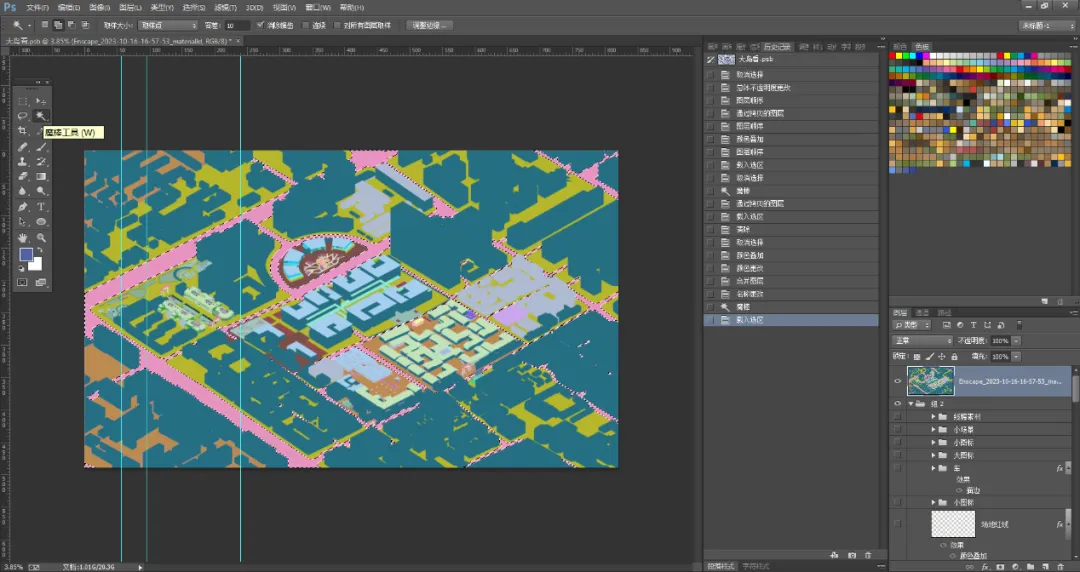Viewport: 1080px width, 572px height.
Task: Toggle the anti-alias checkbox in options bar
Action: [x=260, y=25]
